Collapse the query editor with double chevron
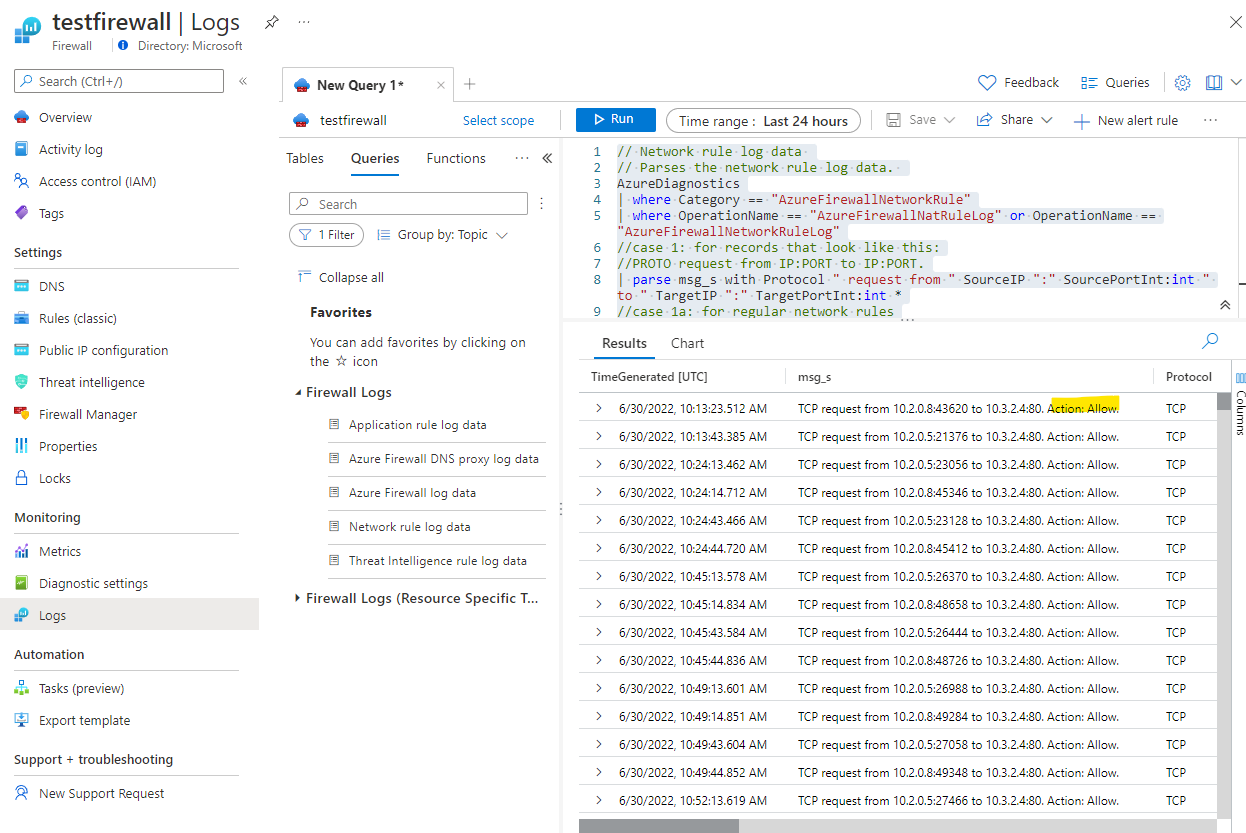The height and width of the screenshot is (833, 1246). [1225, 305]
